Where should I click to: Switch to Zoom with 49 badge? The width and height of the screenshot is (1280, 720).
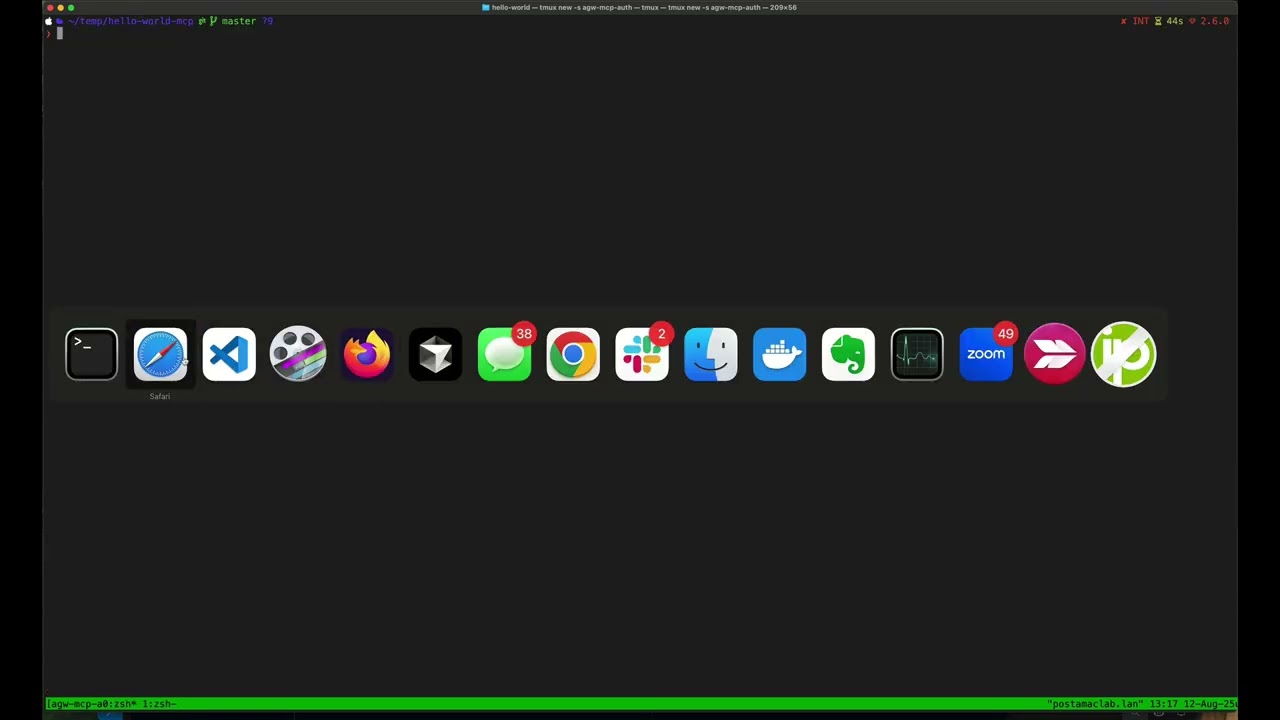986,354
